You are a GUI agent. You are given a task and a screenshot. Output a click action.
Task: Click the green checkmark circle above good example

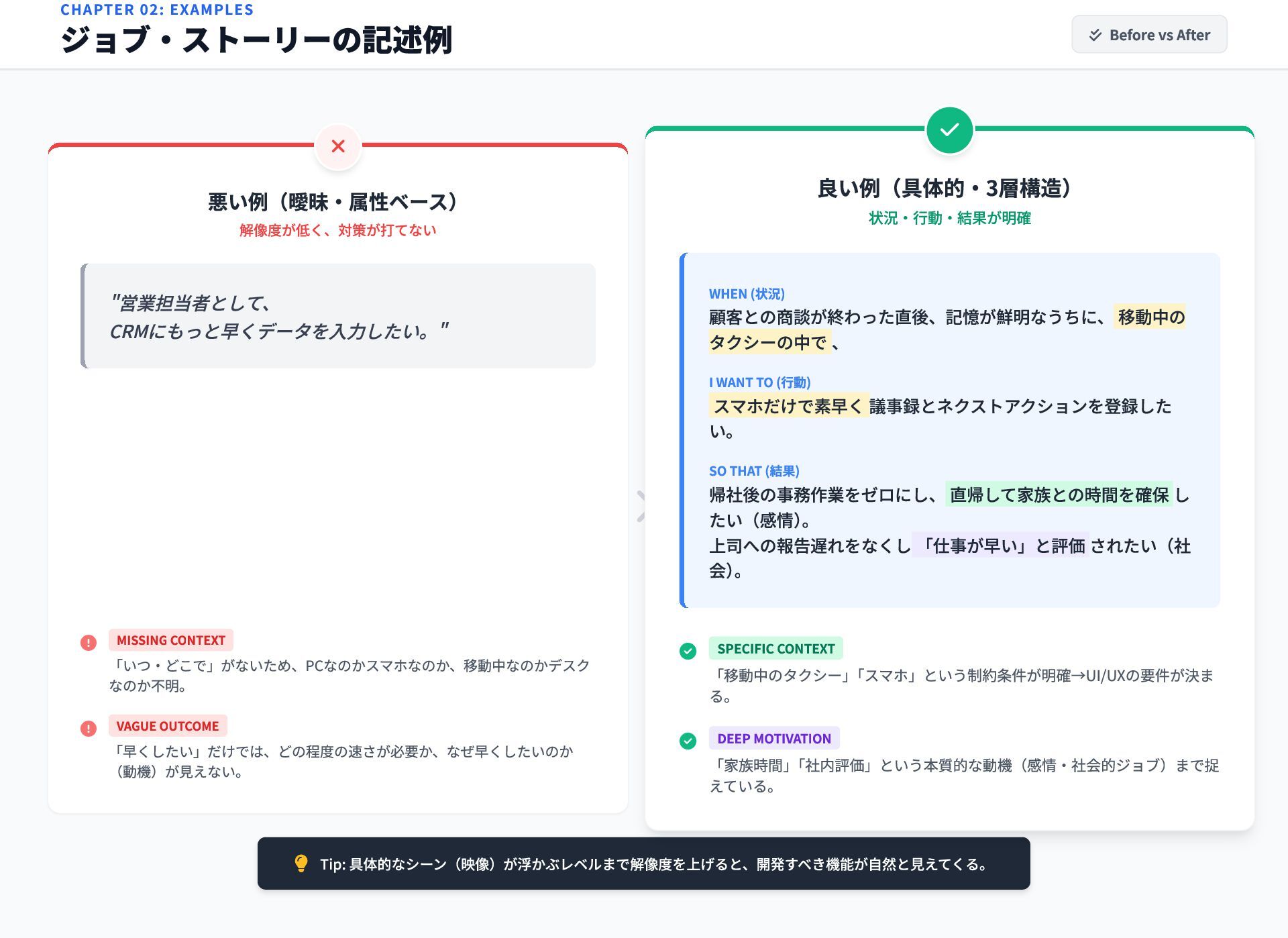tap(949, 129)
